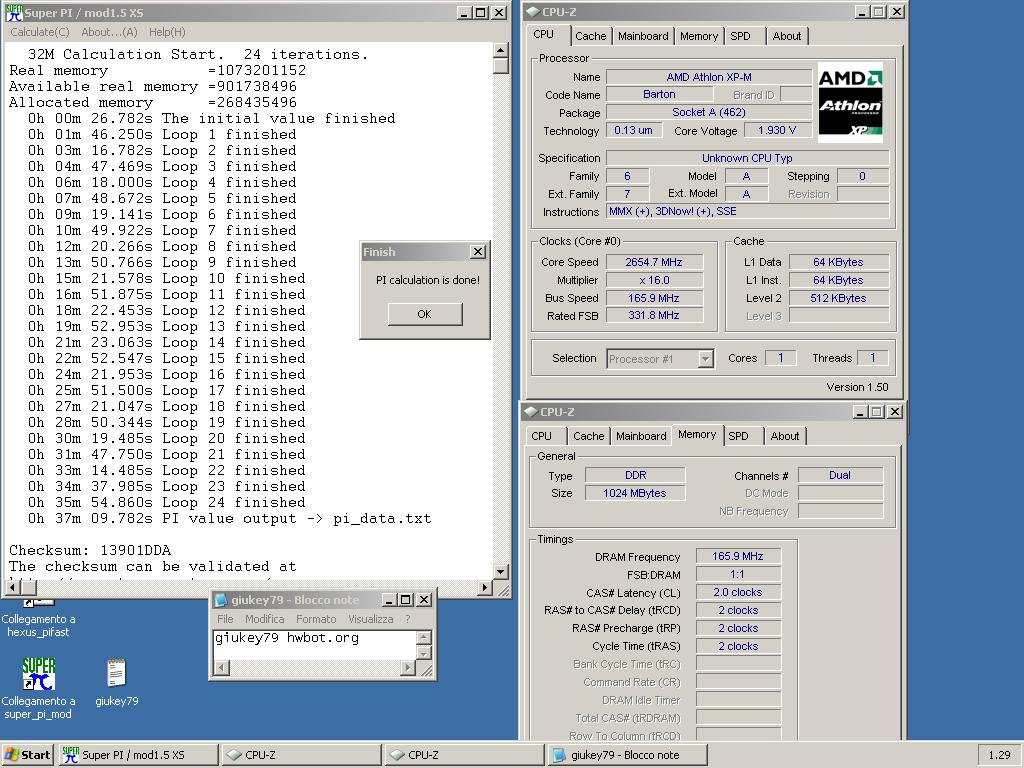This screenshot has height=768, width=1024.
Task: Switch to giukey79 Blocco note taskbar button
Action: (627, 755)
